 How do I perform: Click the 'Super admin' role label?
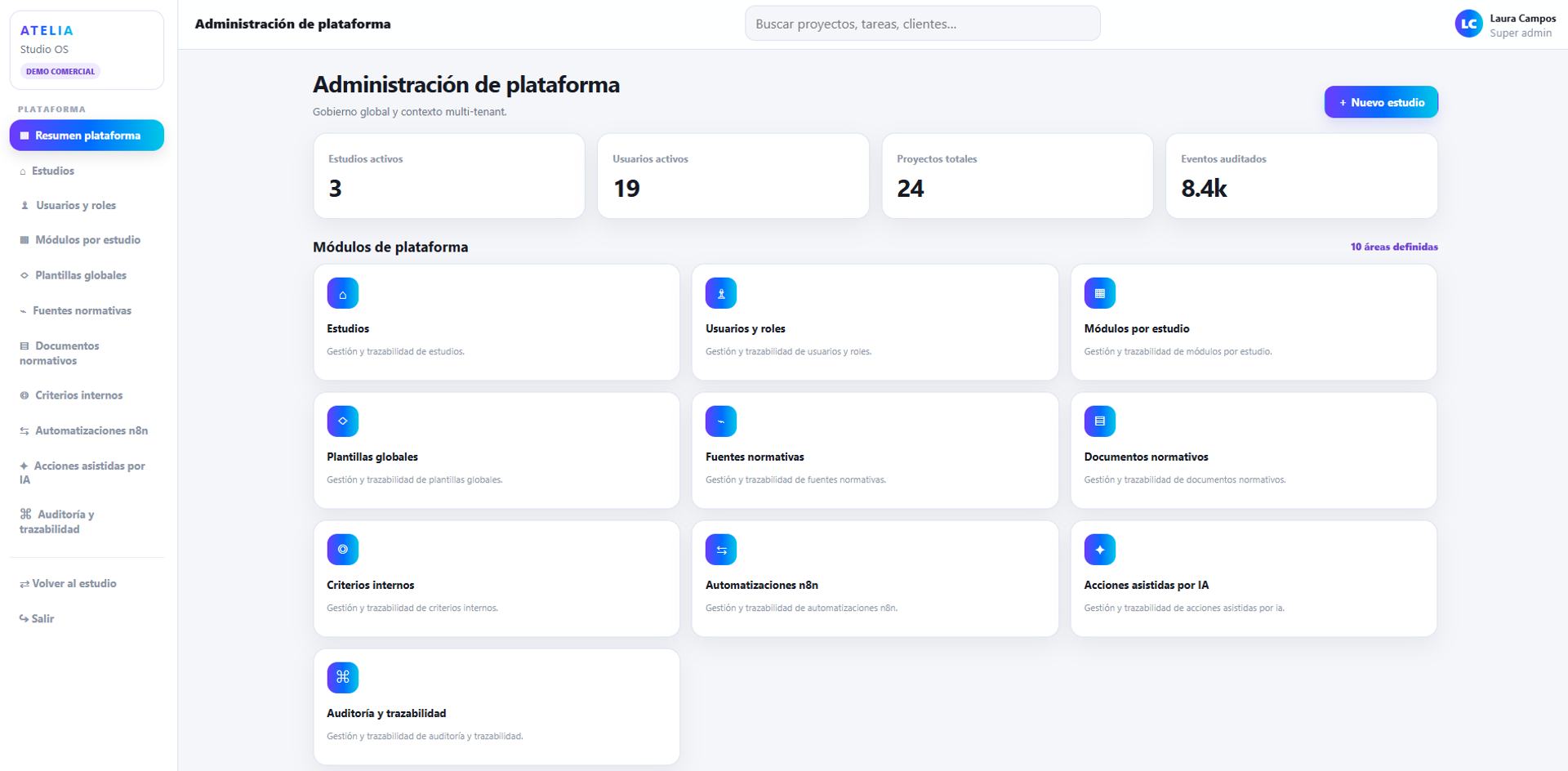click(1520, 33)
